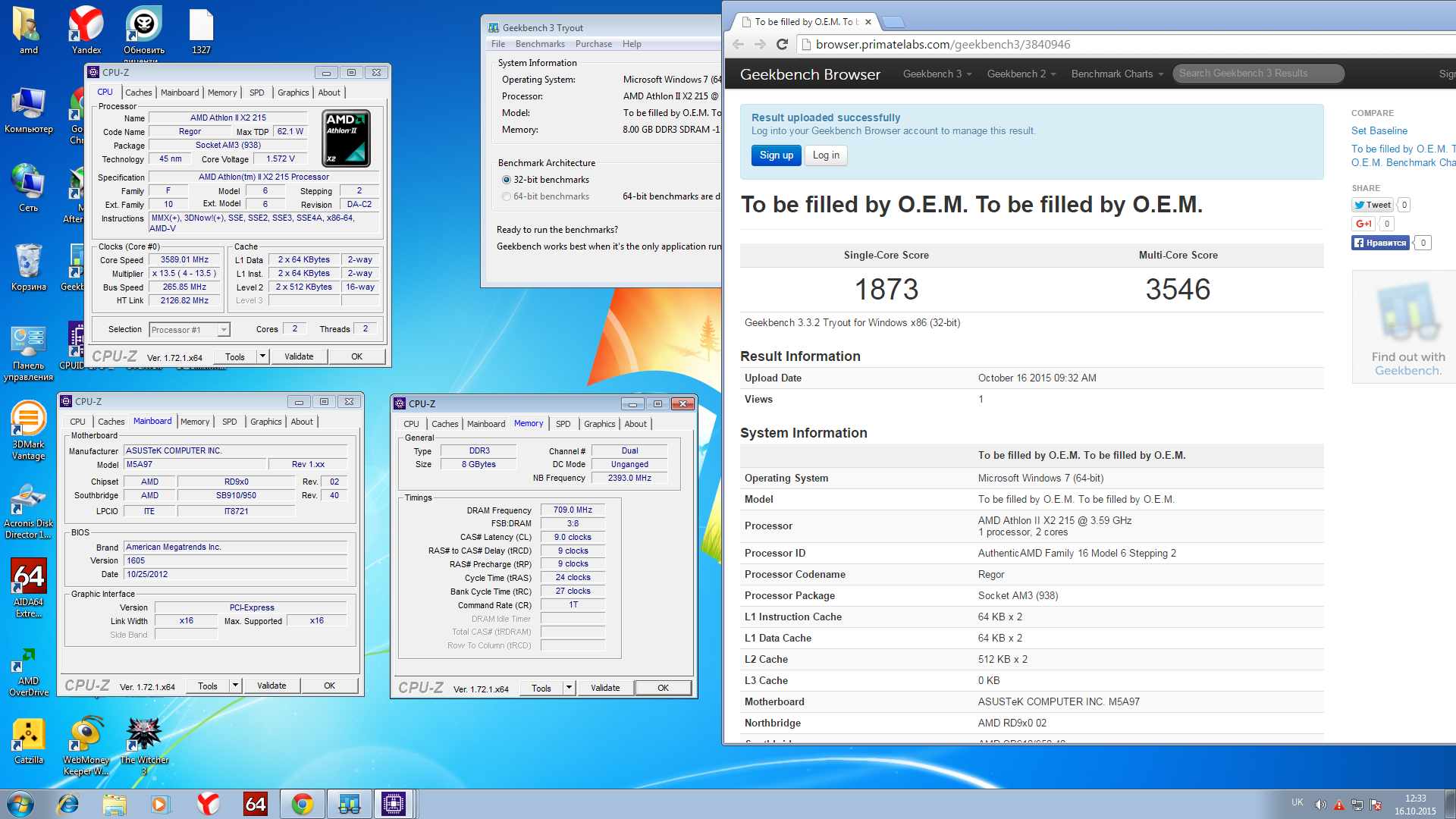Select 64-bit benchmarks radio button

tap(507, 196)
